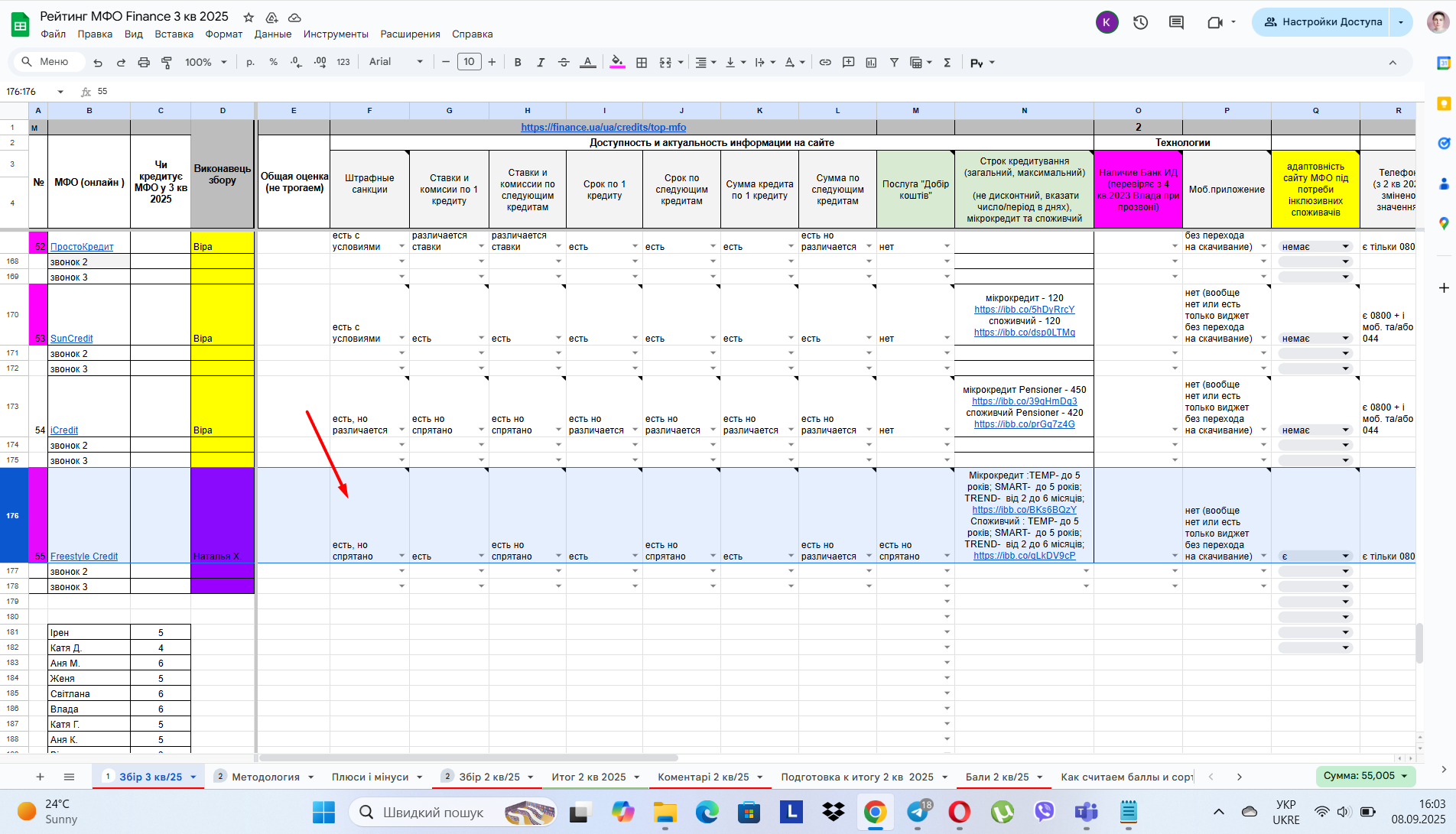Redo action using toolbar arrow
This screenshot has height=834, width=1456.
click(x=121, y=63)
